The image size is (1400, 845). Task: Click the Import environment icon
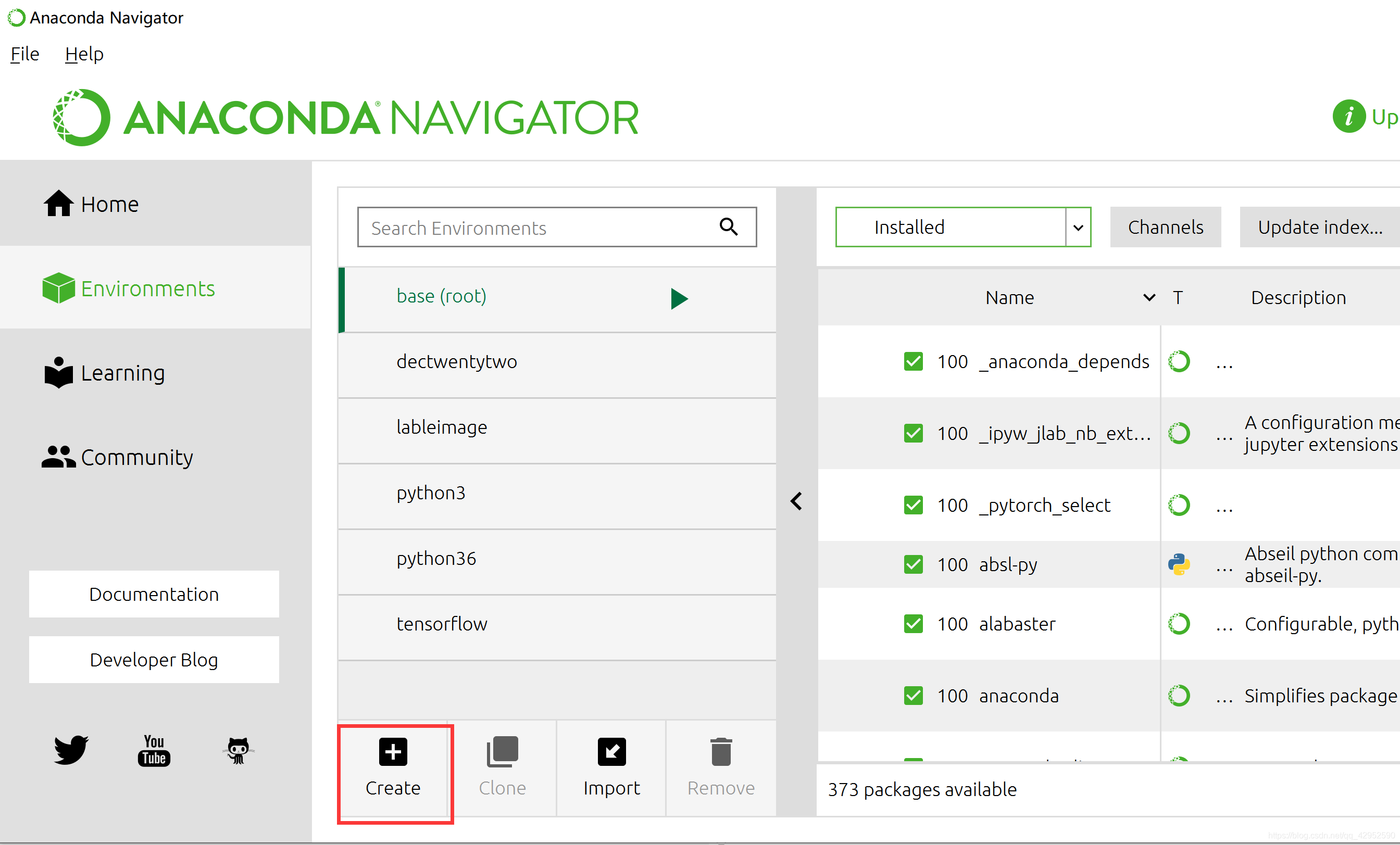611,752
